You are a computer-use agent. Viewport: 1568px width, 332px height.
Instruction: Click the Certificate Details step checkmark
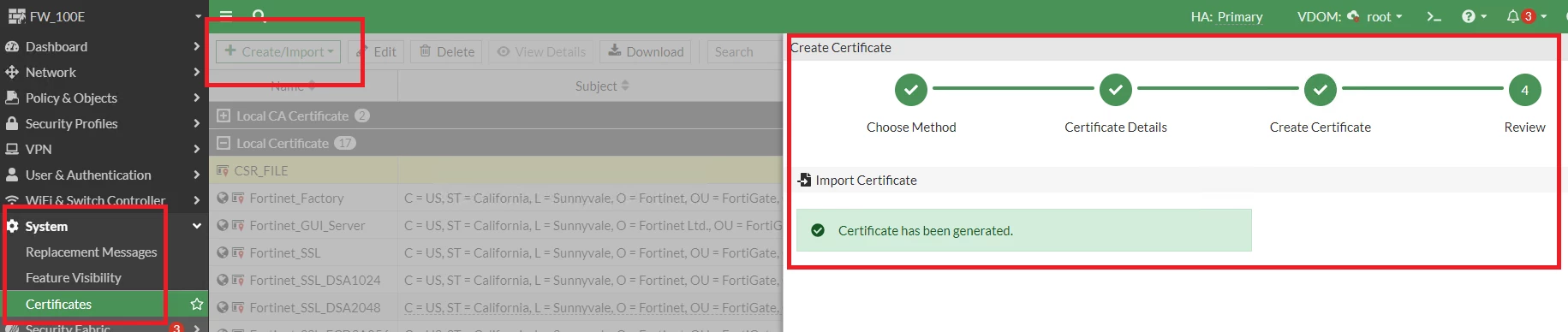click(1116, 90)
